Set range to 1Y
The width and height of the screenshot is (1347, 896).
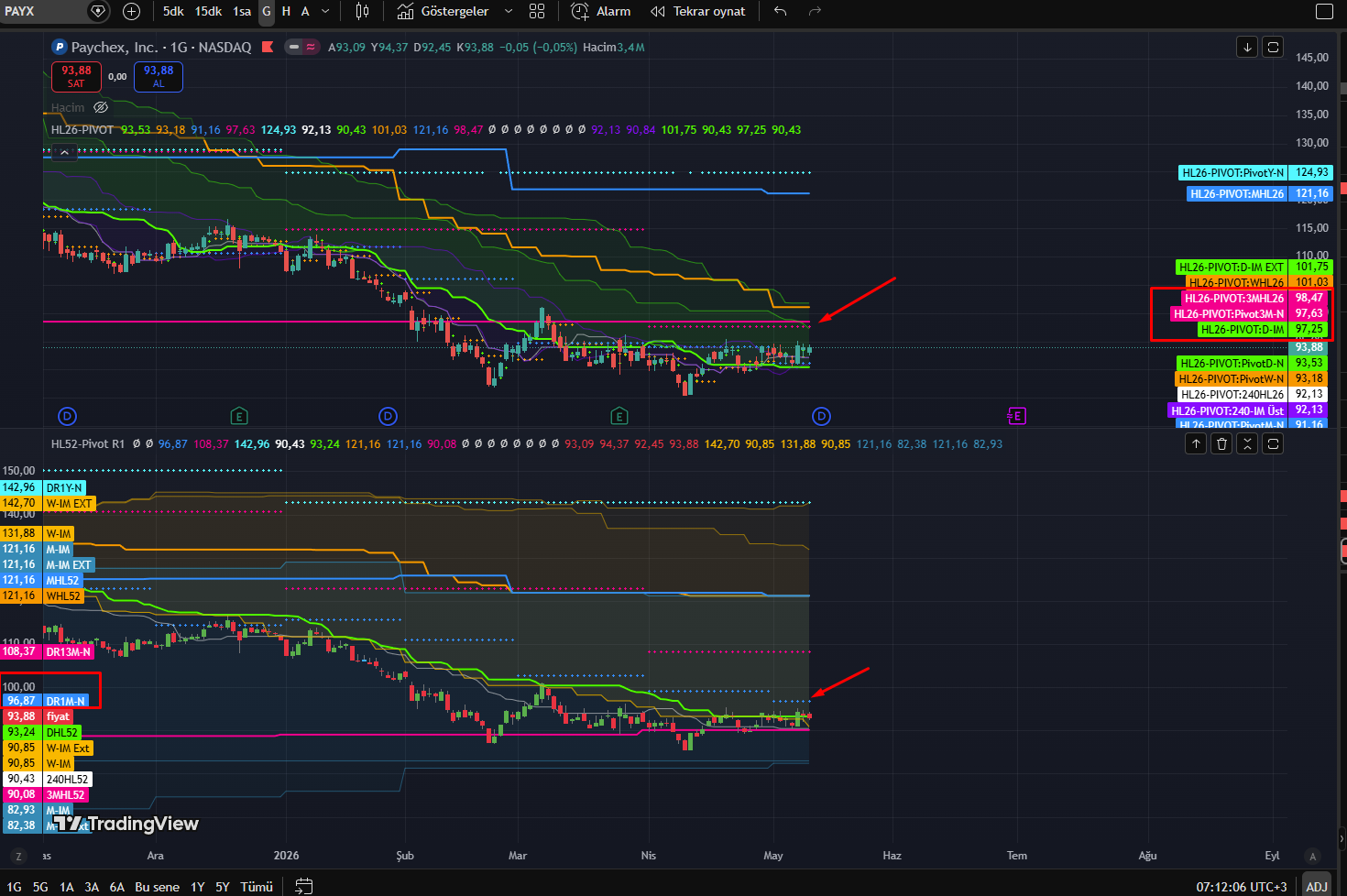point(198,887)
